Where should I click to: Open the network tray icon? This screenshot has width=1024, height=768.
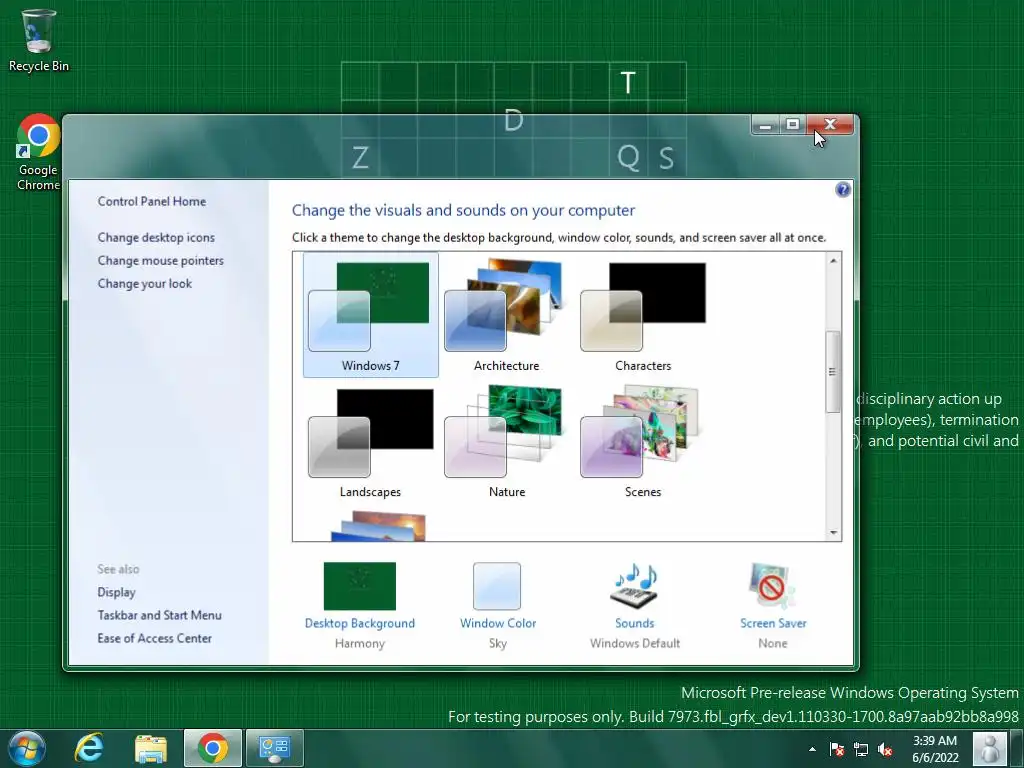[861, 749]
